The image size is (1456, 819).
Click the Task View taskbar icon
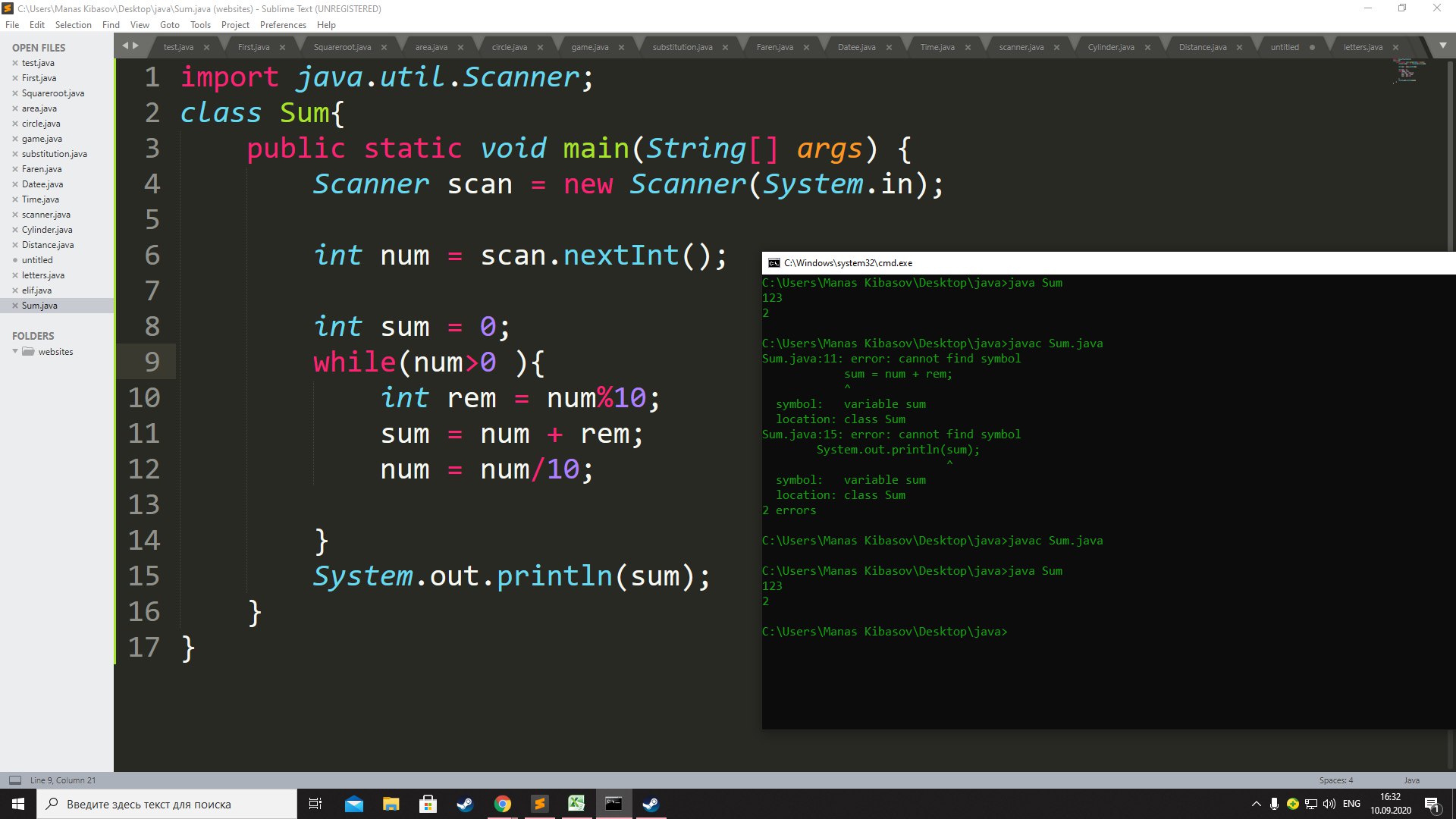point(315,804)
